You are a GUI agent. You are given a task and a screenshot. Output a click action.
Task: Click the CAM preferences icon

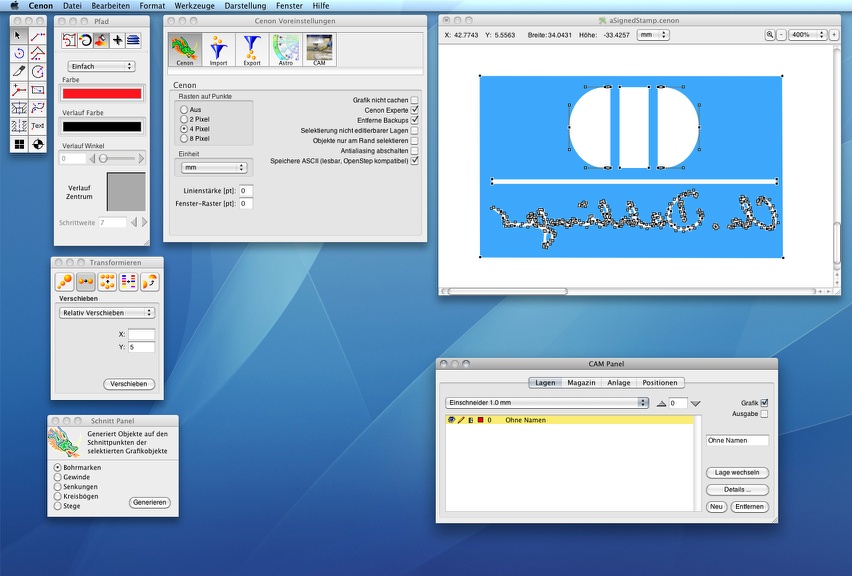point(320,49)
